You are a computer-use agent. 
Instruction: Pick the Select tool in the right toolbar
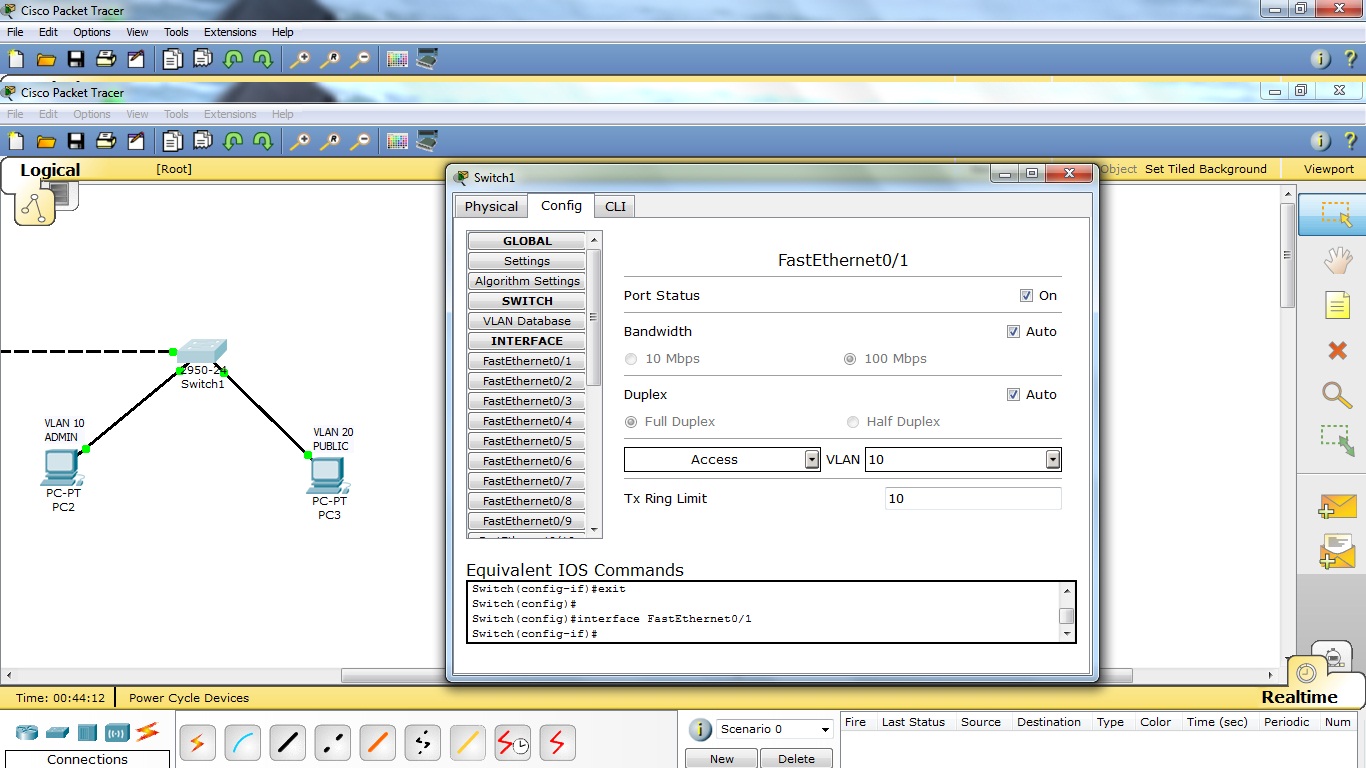pos(1337,214)
